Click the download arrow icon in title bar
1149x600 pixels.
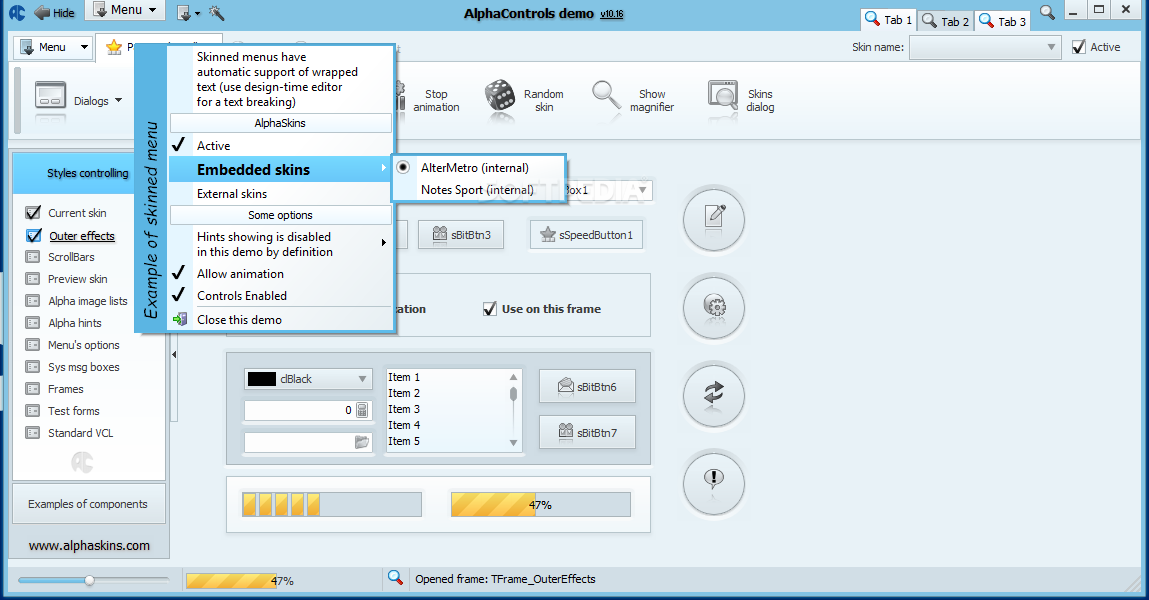point(184,12)
